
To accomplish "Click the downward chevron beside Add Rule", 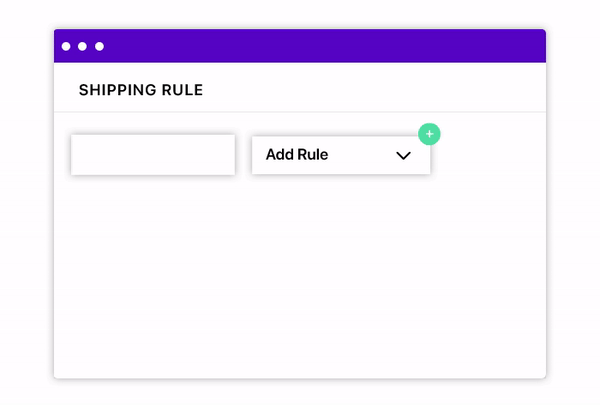I will click(403, 155).
